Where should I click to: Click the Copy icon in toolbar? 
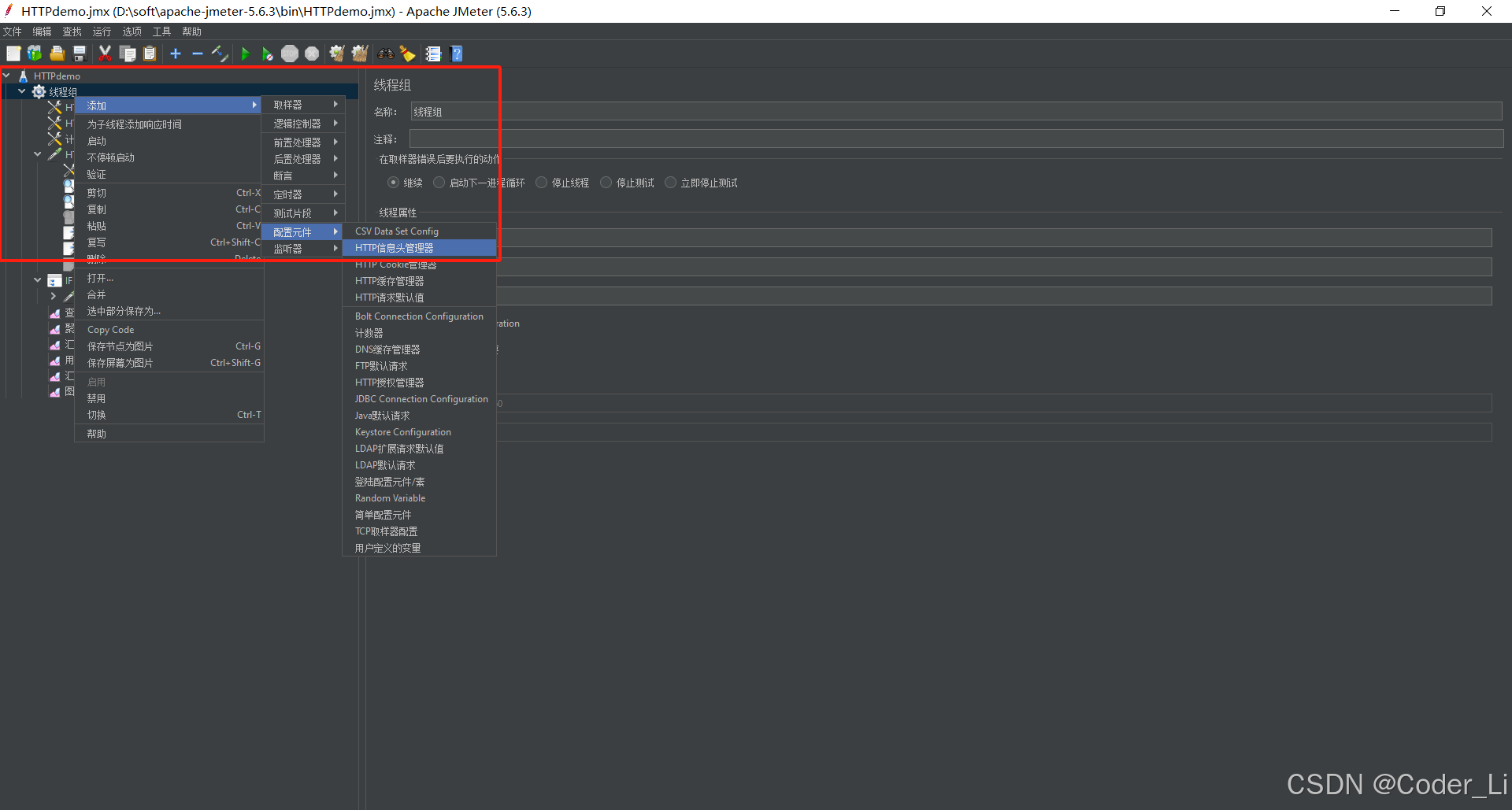tap(128, 54)
